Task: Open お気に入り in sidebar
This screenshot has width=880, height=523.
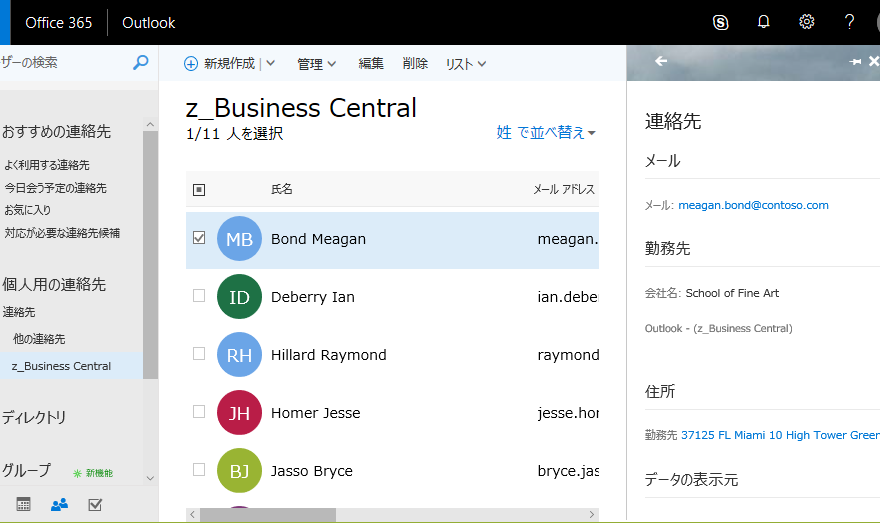Action: [x=27, y=210]
